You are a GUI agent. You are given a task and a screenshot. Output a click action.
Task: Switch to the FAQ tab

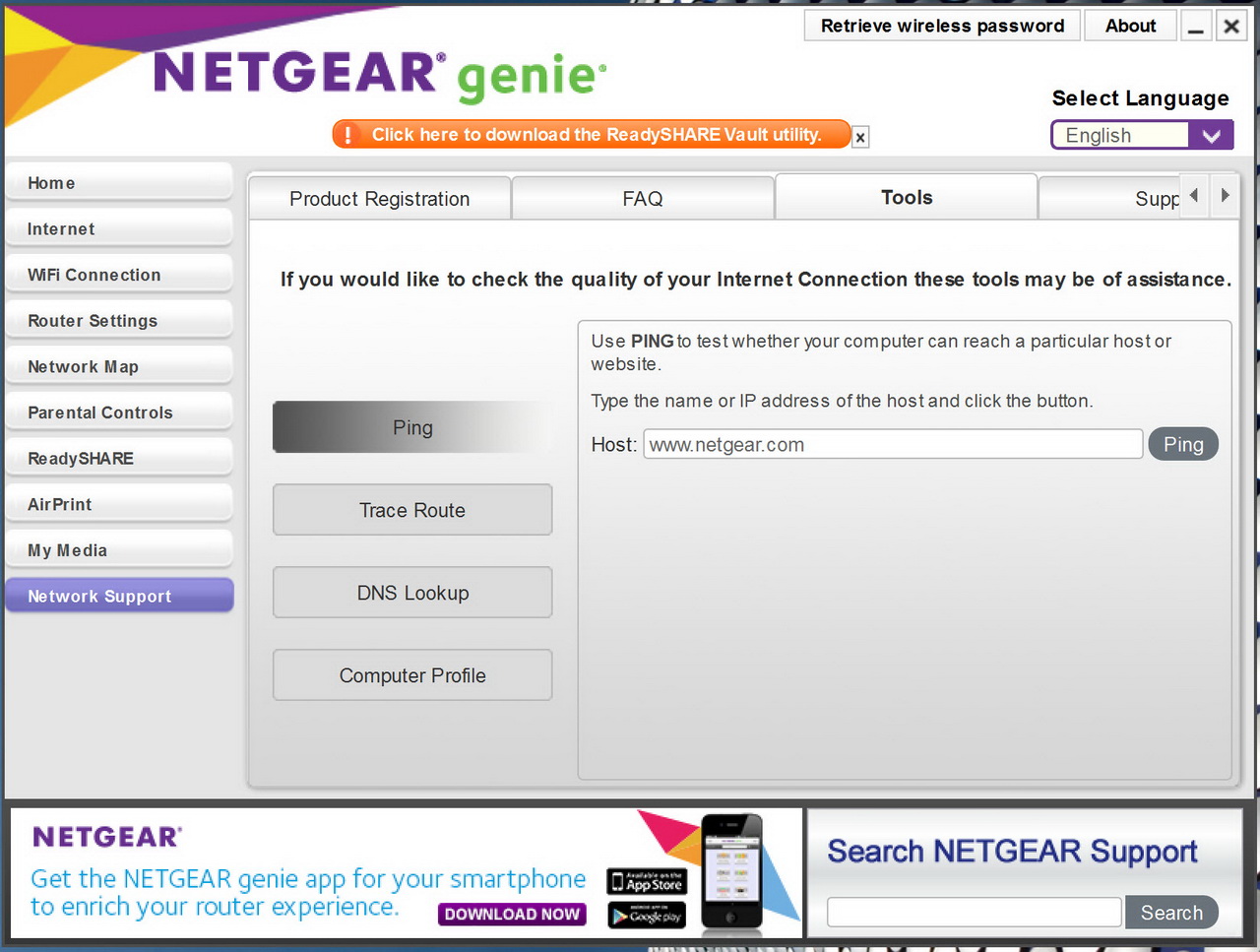[x=643, y=199]
